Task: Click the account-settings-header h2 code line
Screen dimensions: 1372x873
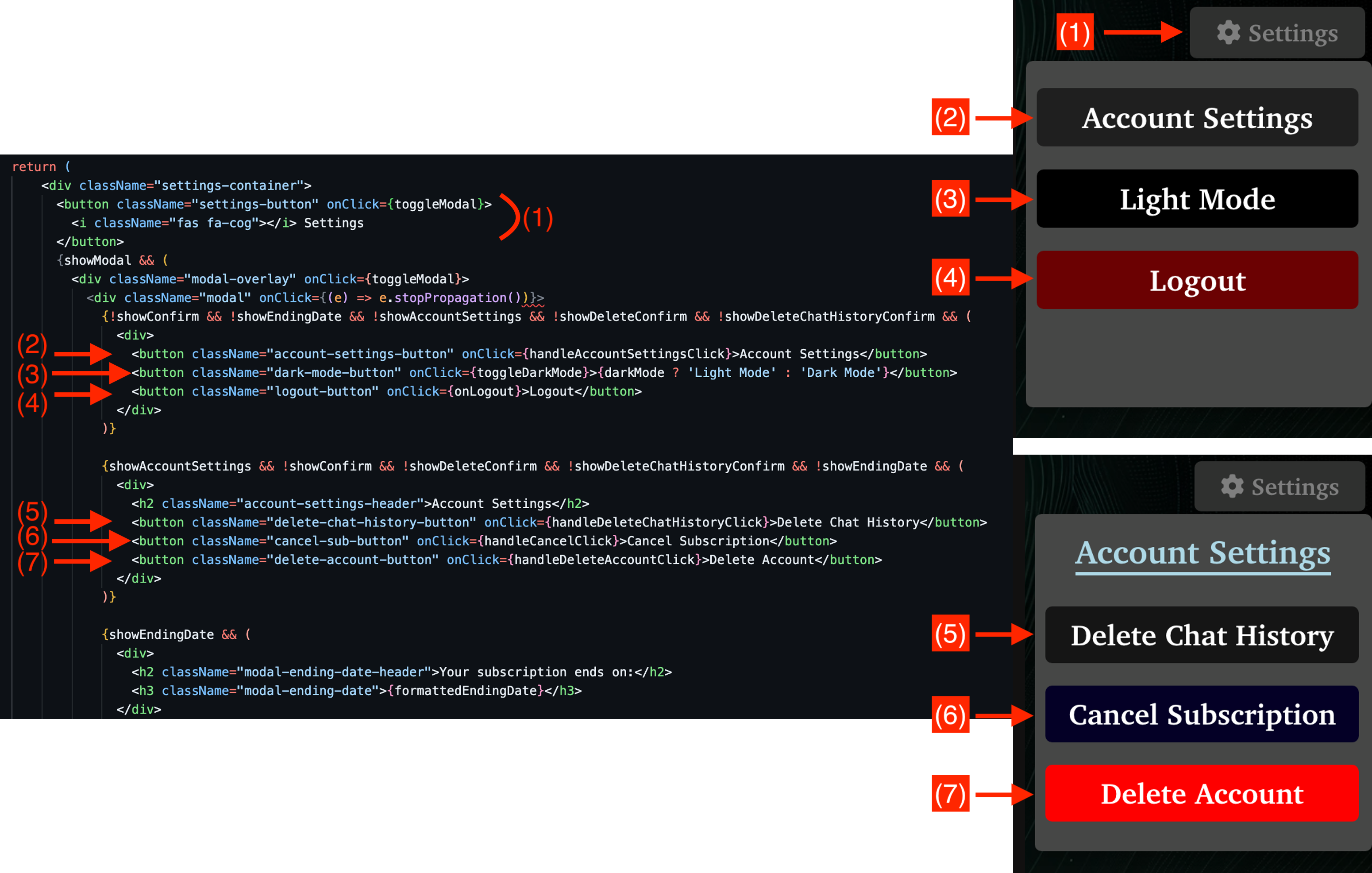Action: 360,504
